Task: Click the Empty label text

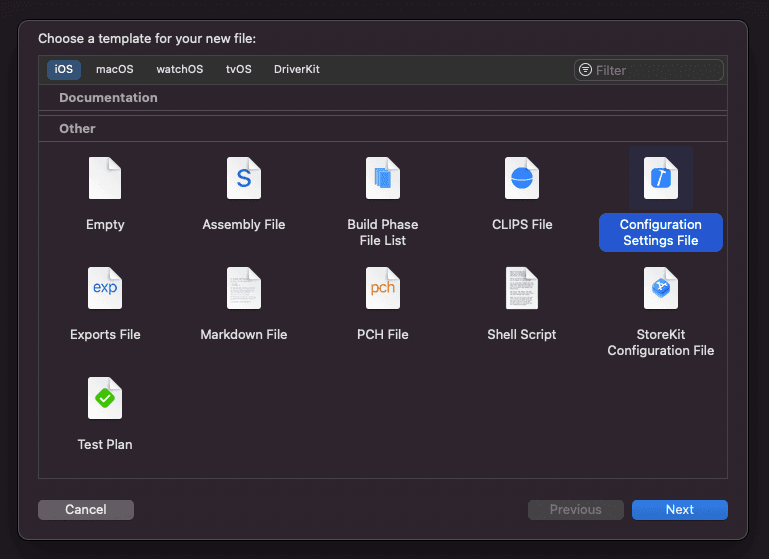Action: point(105,225)
